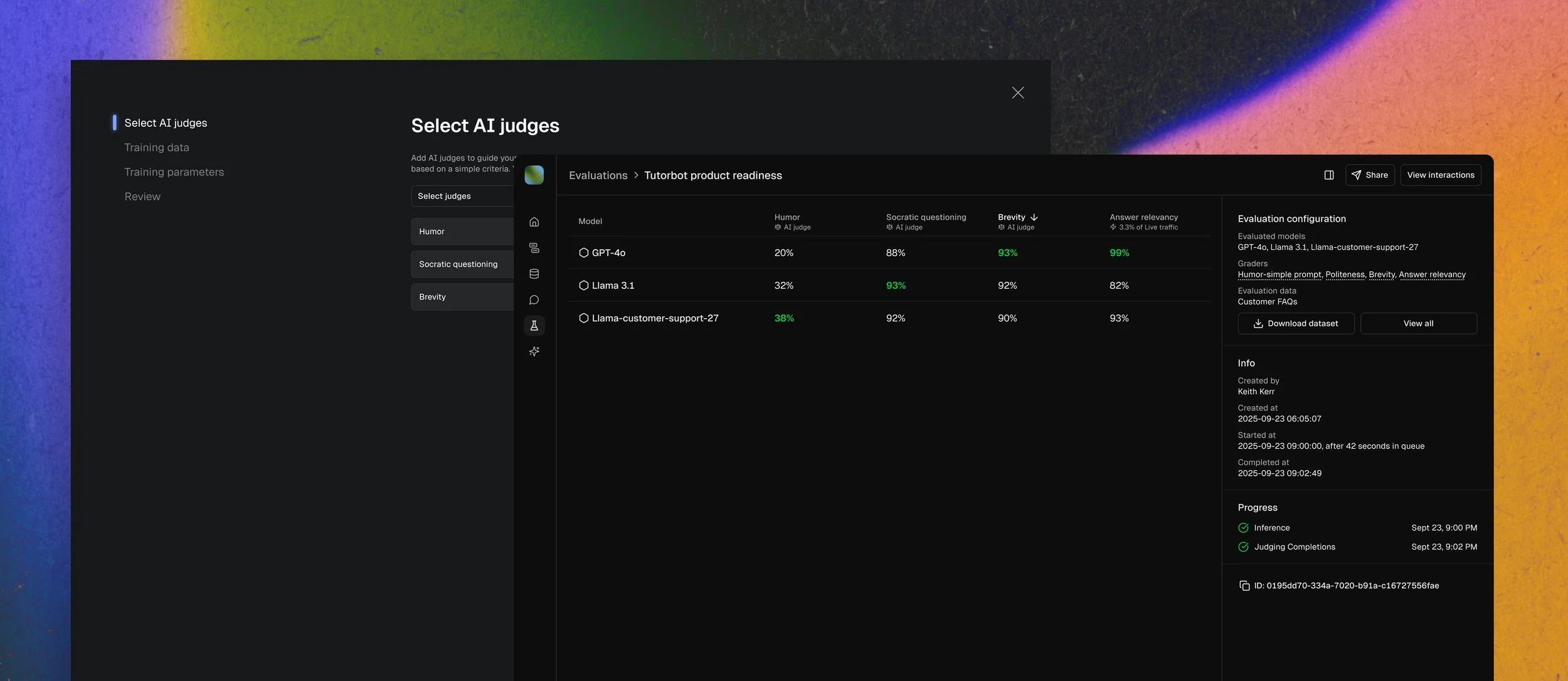Copy the evaluation ID with copy icon
This screenshot has width=1568, height=681.
point(1244,586)
